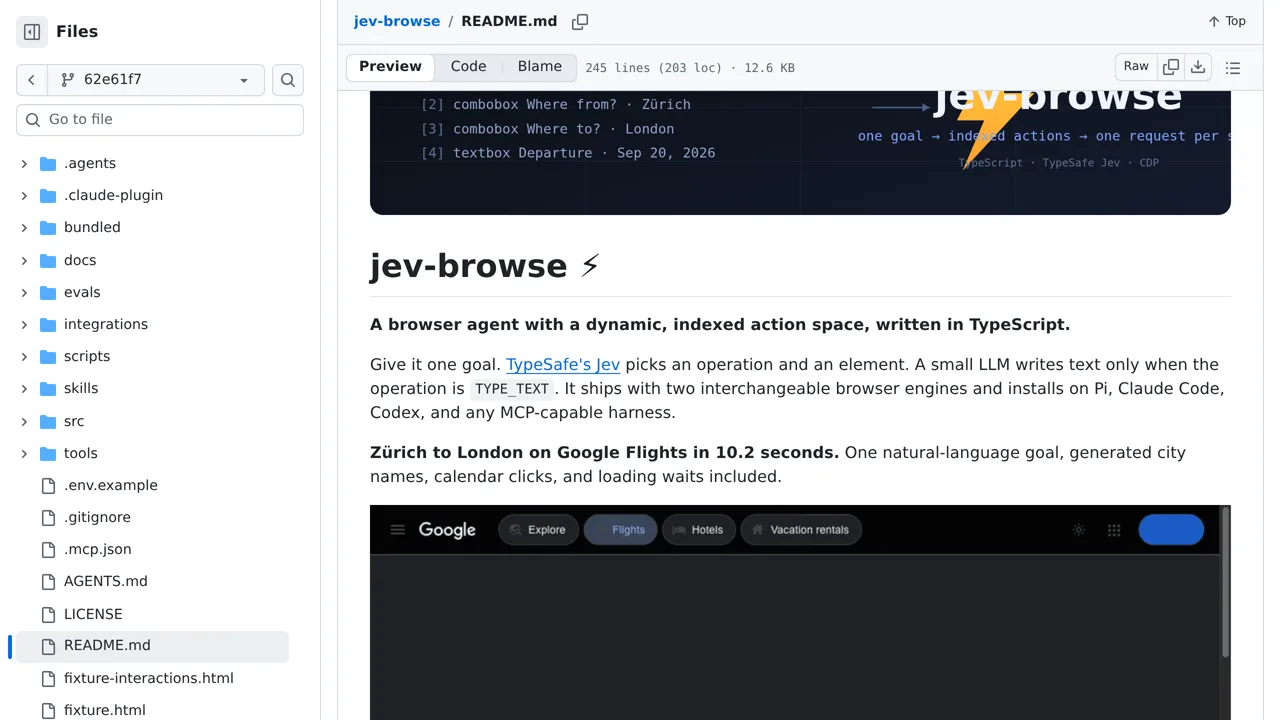1280x720 pixels.
Task: Click the Google apps grid icon in demo
Action: (x=1114, y=530)
